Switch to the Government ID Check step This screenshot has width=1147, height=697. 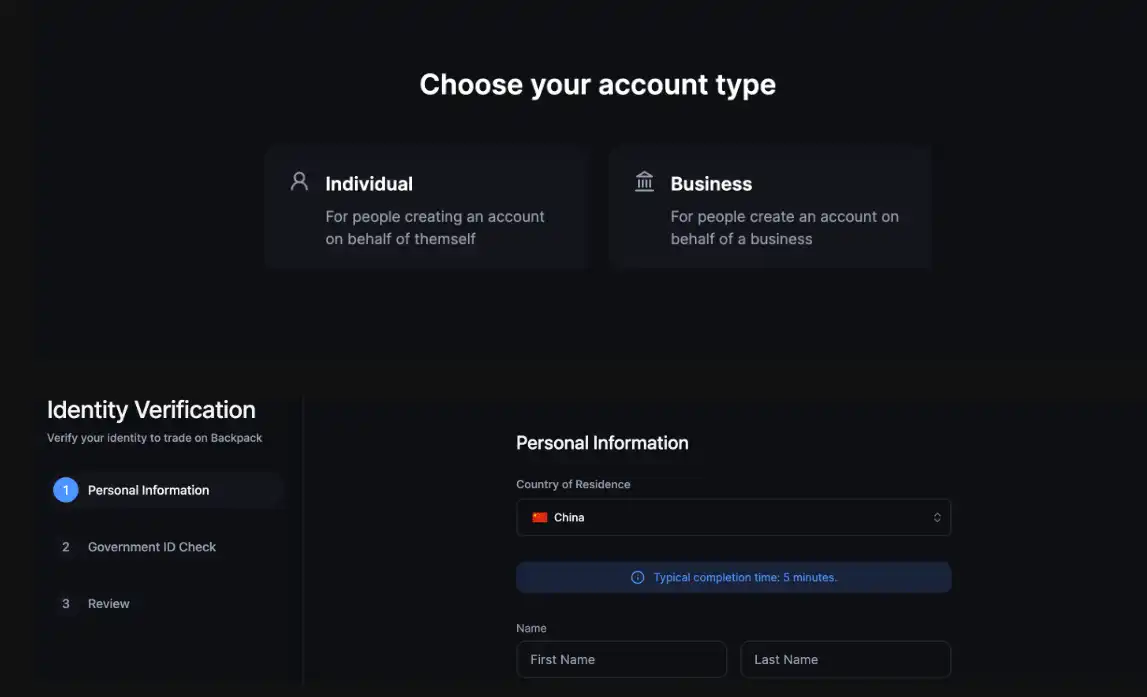tap(152, 547)
